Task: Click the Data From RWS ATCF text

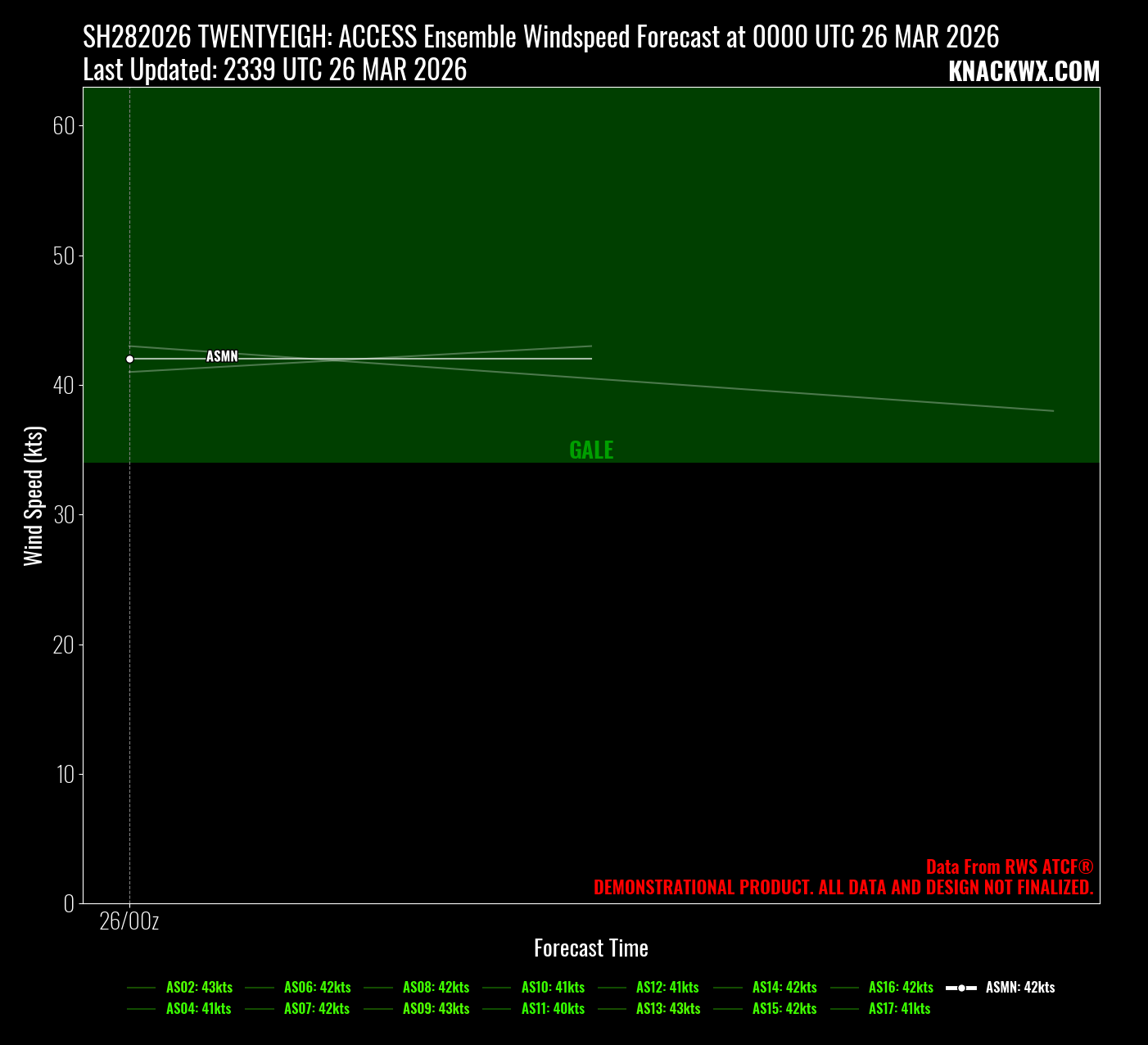Action: pyautogui.click(x=1009, y=867)
